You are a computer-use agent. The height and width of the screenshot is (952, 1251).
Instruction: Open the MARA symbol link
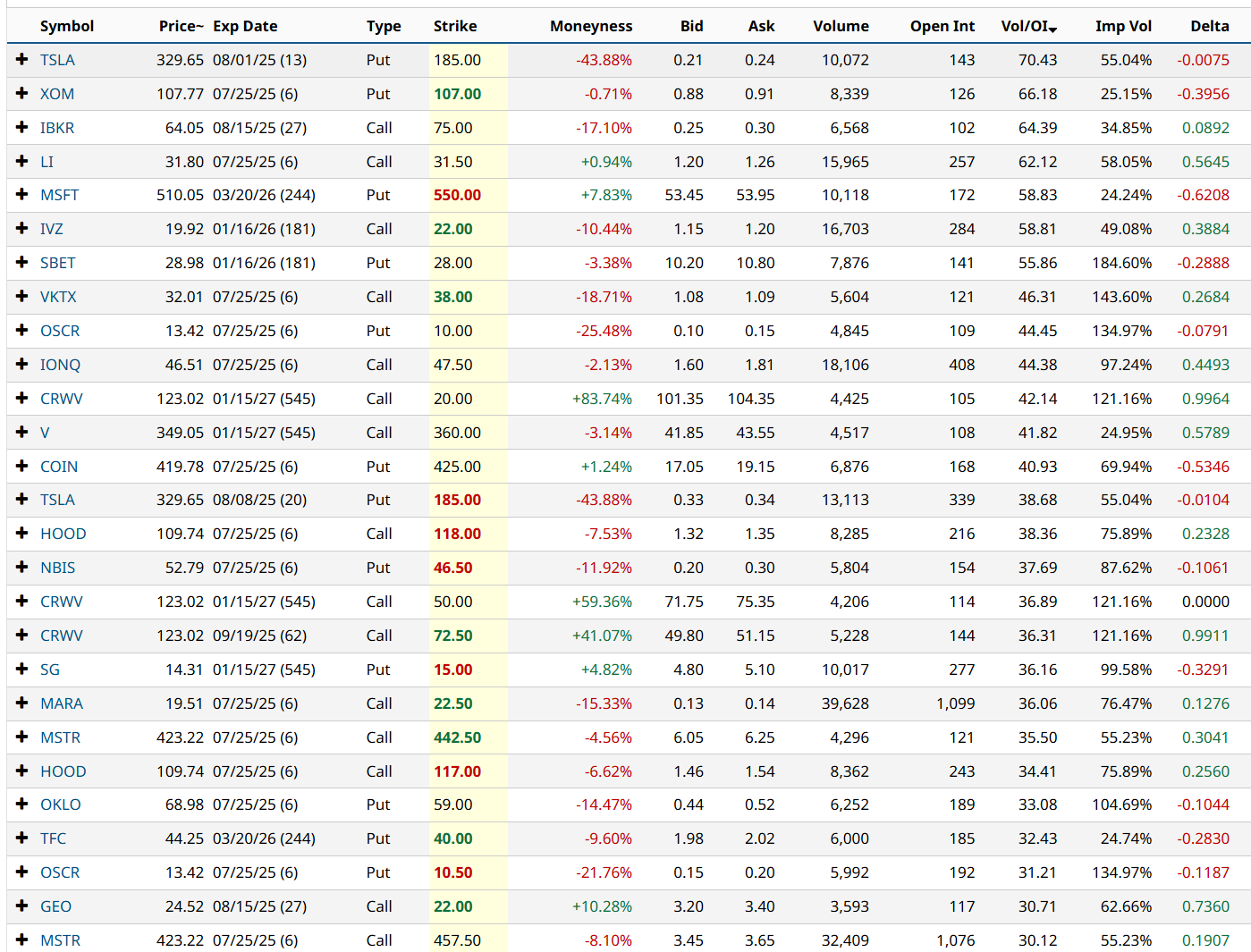tap(62, 703)
